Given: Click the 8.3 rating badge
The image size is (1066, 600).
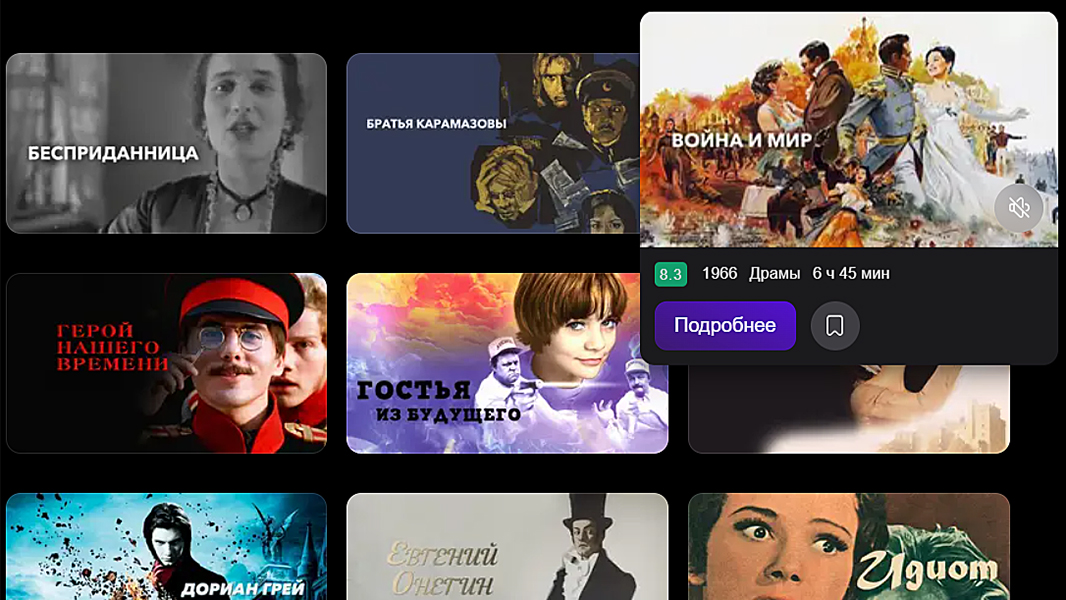Looking at the screenshot, I should point(670,274).
